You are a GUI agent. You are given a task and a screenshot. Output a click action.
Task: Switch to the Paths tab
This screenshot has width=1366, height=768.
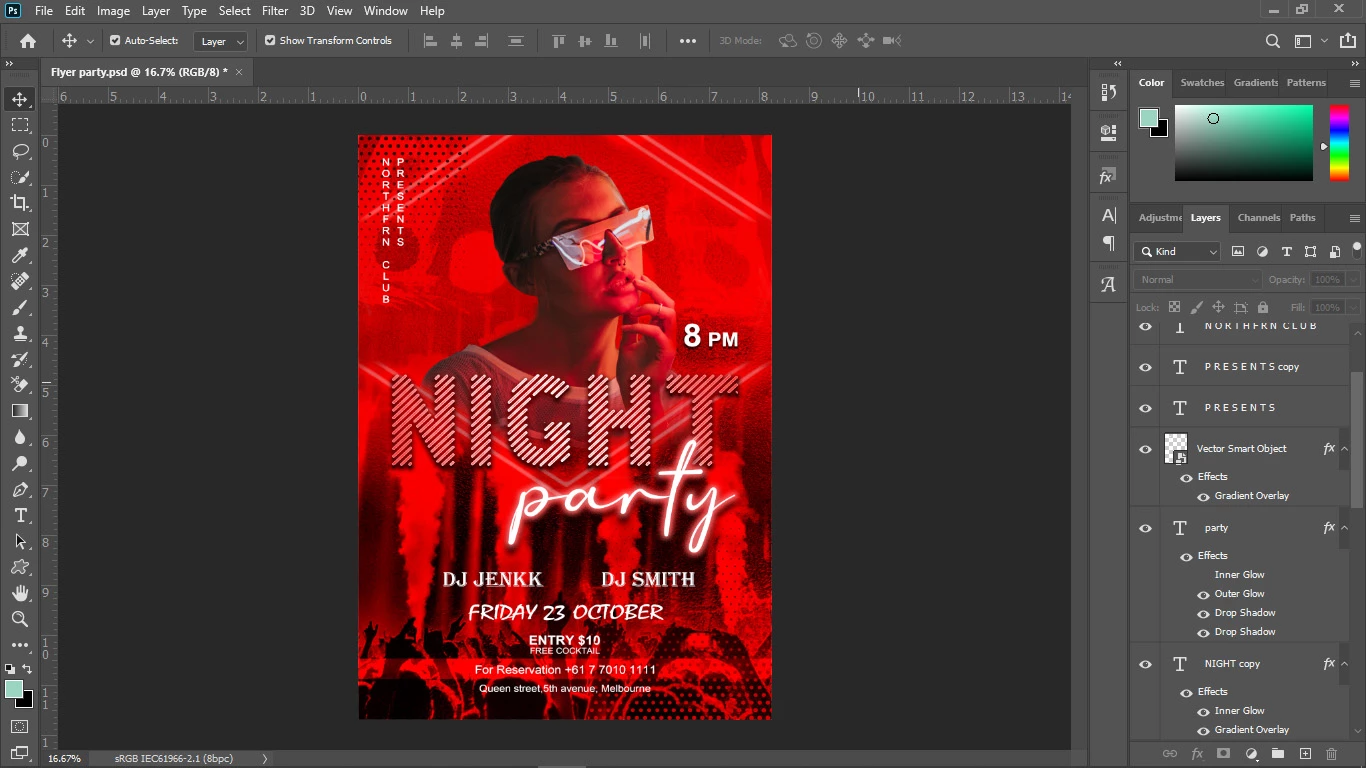(x=1302, y=218)
